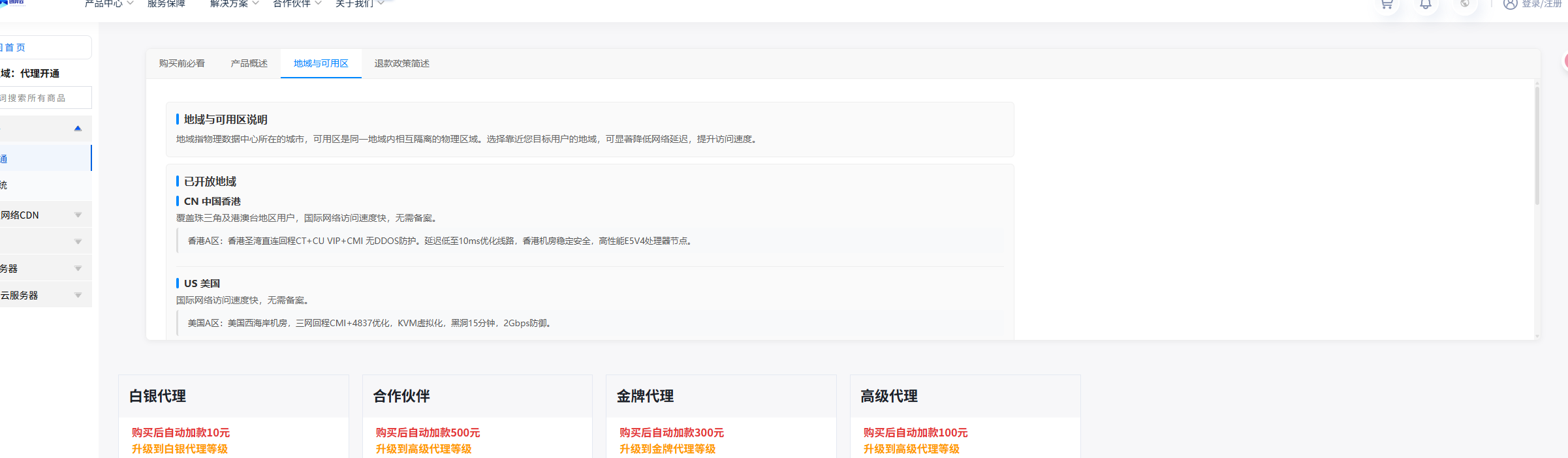
Task: Switch to the 退款政策简述 tab
Action: coord(401,64)
